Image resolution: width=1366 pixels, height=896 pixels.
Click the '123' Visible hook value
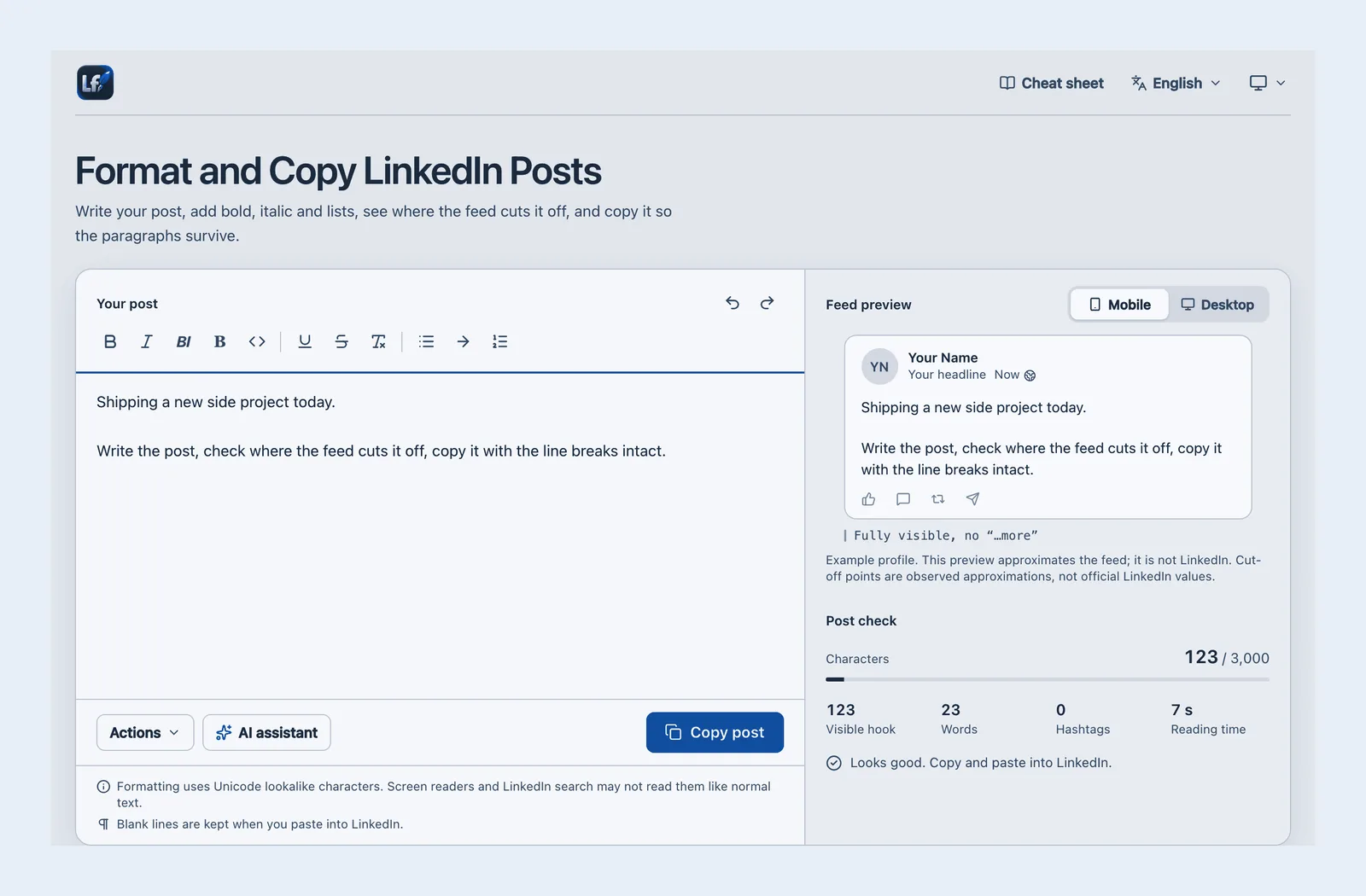(x=840, y=710)
